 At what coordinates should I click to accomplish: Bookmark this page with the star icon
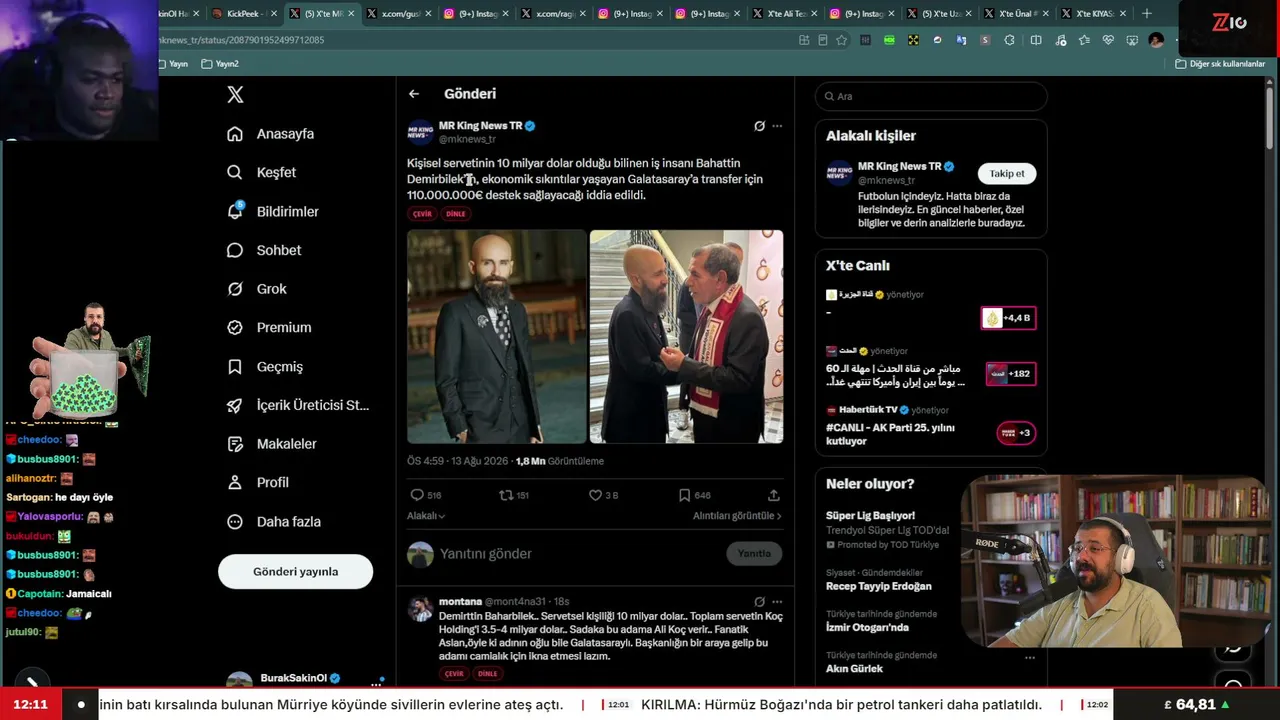click(841, 40)
